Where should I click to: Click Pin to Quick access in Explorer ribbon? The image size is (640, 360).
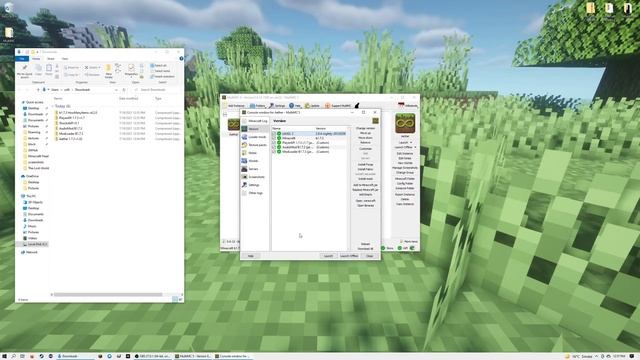click(24, 71)
